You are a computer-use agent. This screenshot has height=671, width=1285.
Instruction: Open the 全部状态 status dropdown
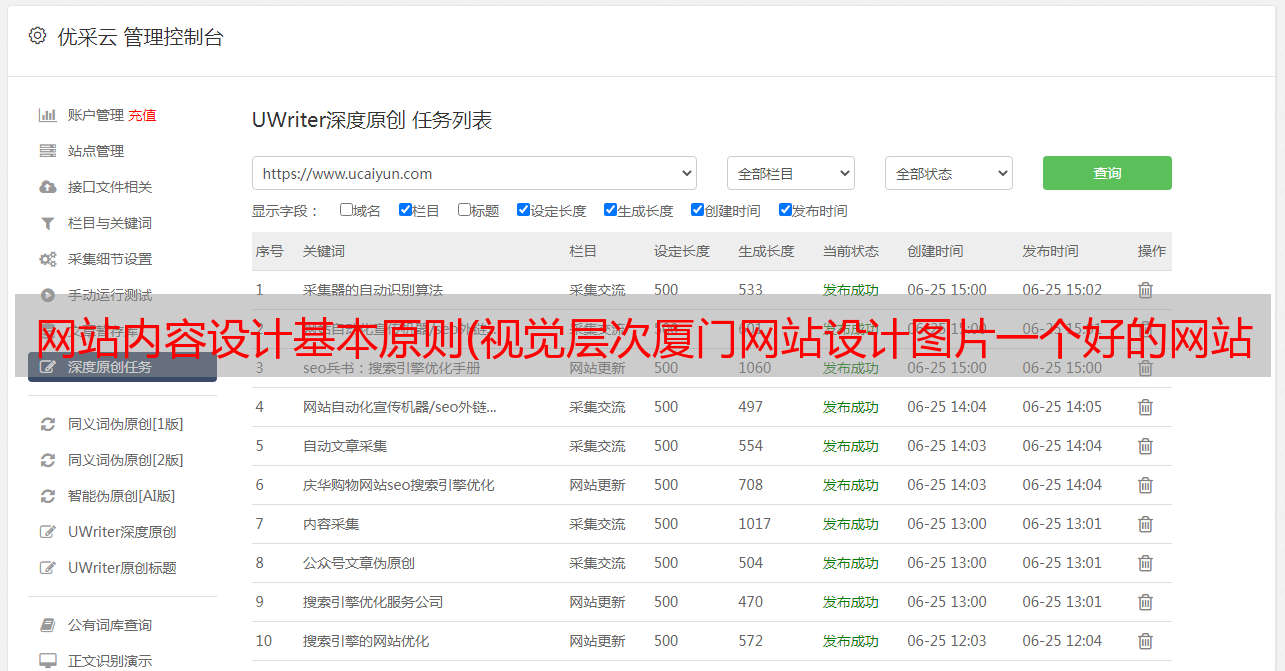click(x=948, y=173)
